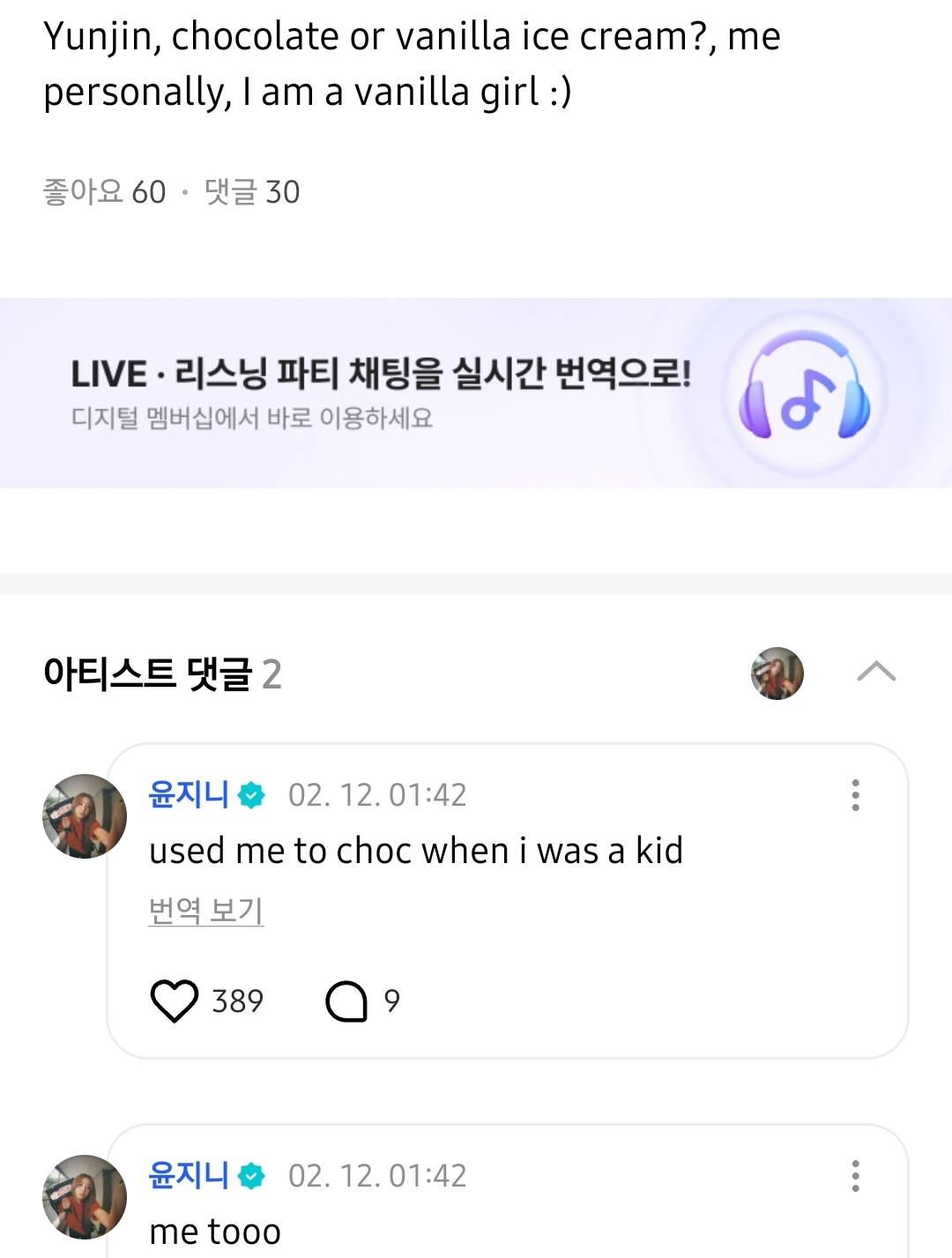Tap the 좋아요 60 likes count

coord(104,191)
